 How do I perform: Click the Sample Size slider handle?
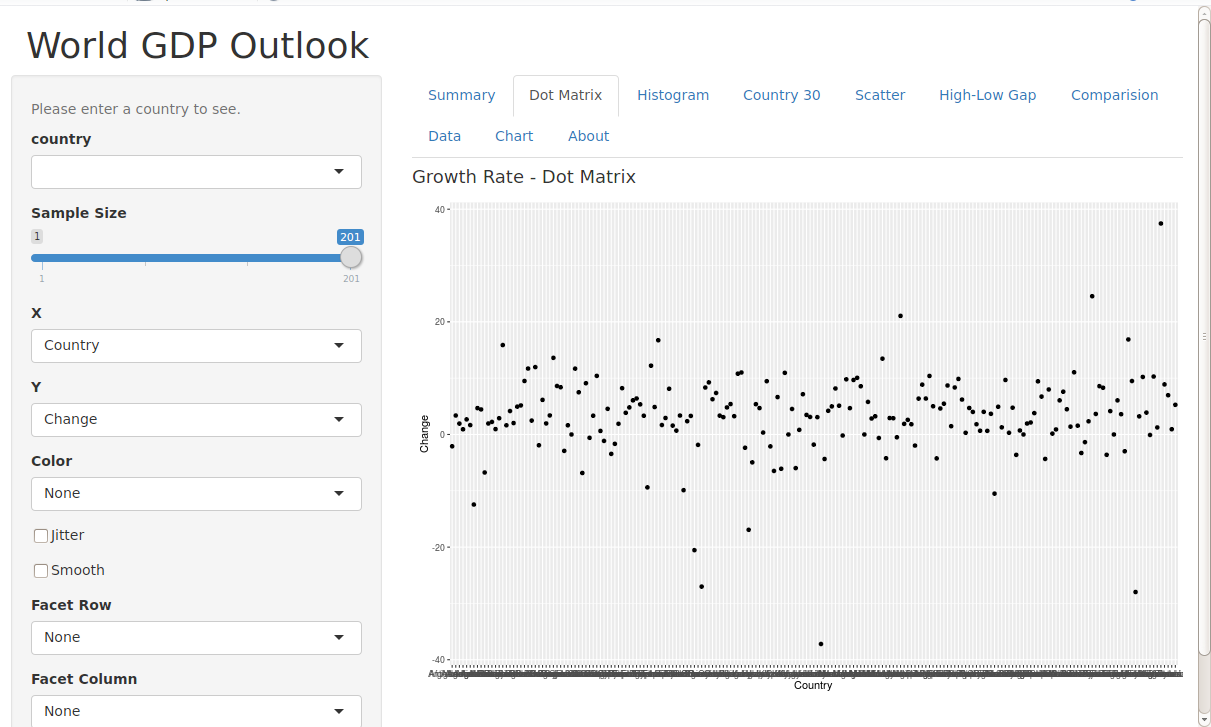(351, 258)
